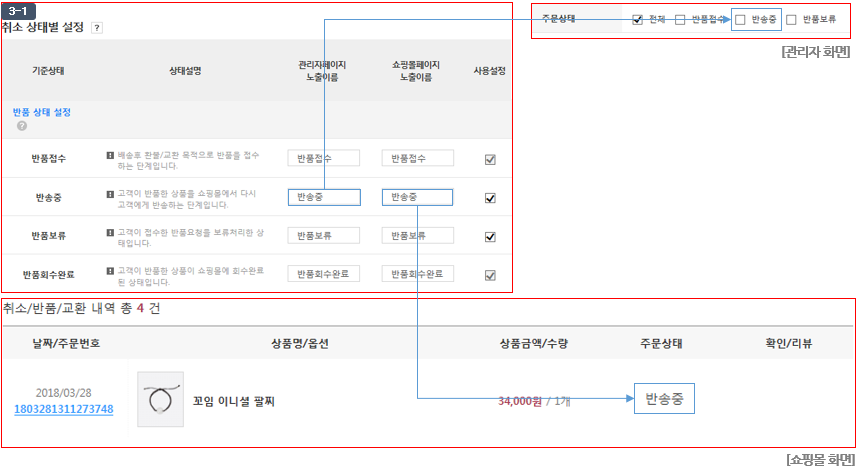Edit 반품보류 shopping mall display name field
The height and width of the screenshot is (470, 860).
417,235
